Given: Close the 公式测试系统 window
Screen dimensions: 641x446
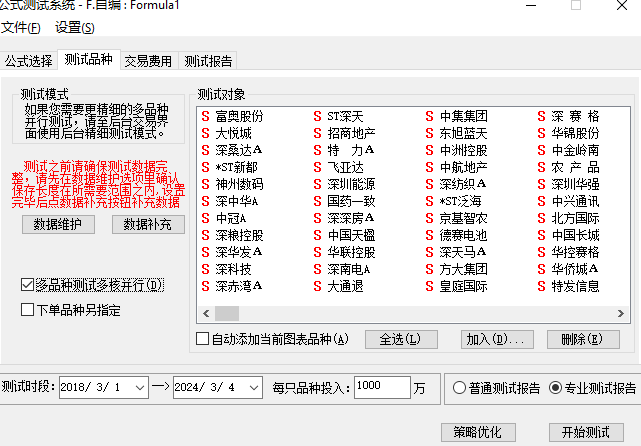Looking at the screenshot, I should (622, 5).
